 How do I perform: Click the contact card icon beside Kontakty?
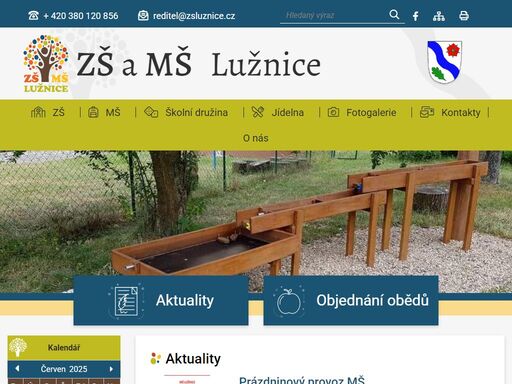tap(427, 112)
